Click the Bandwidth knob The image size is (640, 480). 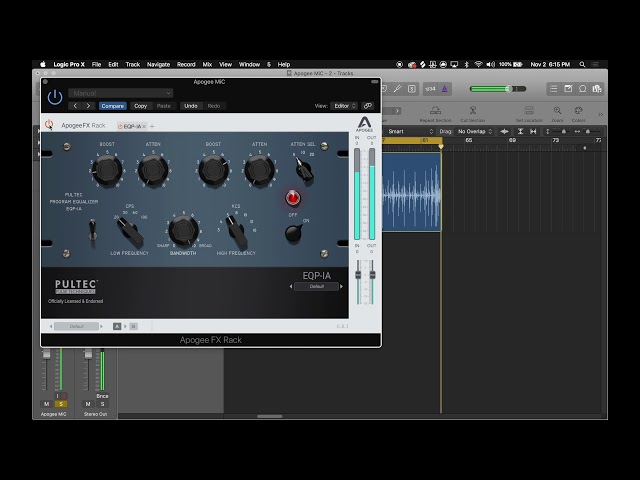[x=183, y=231]
